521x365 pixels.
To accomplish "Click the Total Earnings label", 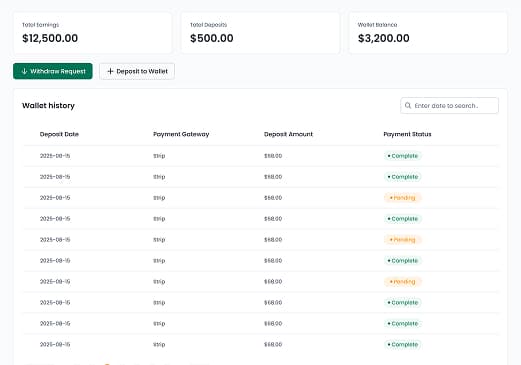I will pos(40,25).
